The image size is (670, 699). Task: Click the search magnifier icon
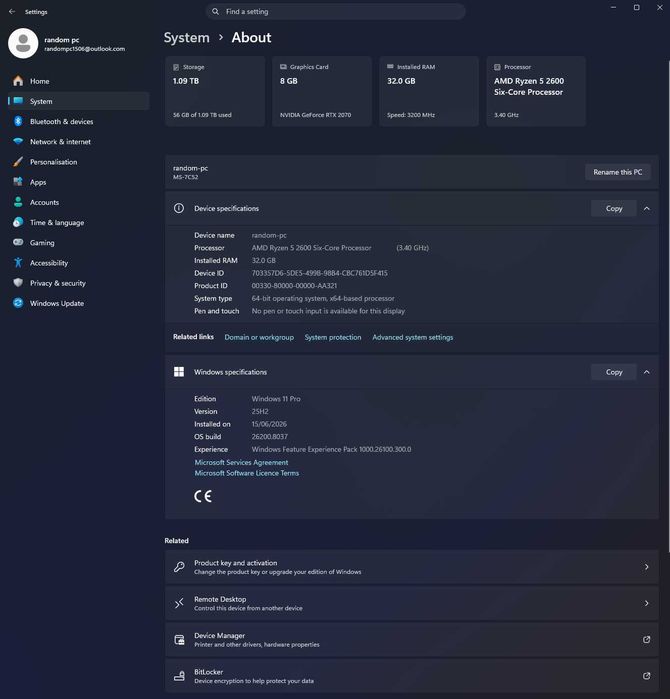click(215, 12)
